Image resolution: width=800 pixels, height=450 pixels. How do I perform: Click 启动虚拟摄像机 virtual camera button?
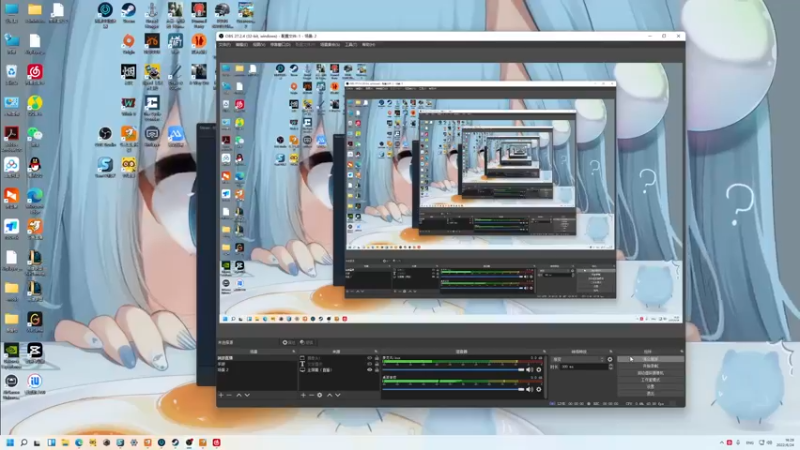click(651, 373)
